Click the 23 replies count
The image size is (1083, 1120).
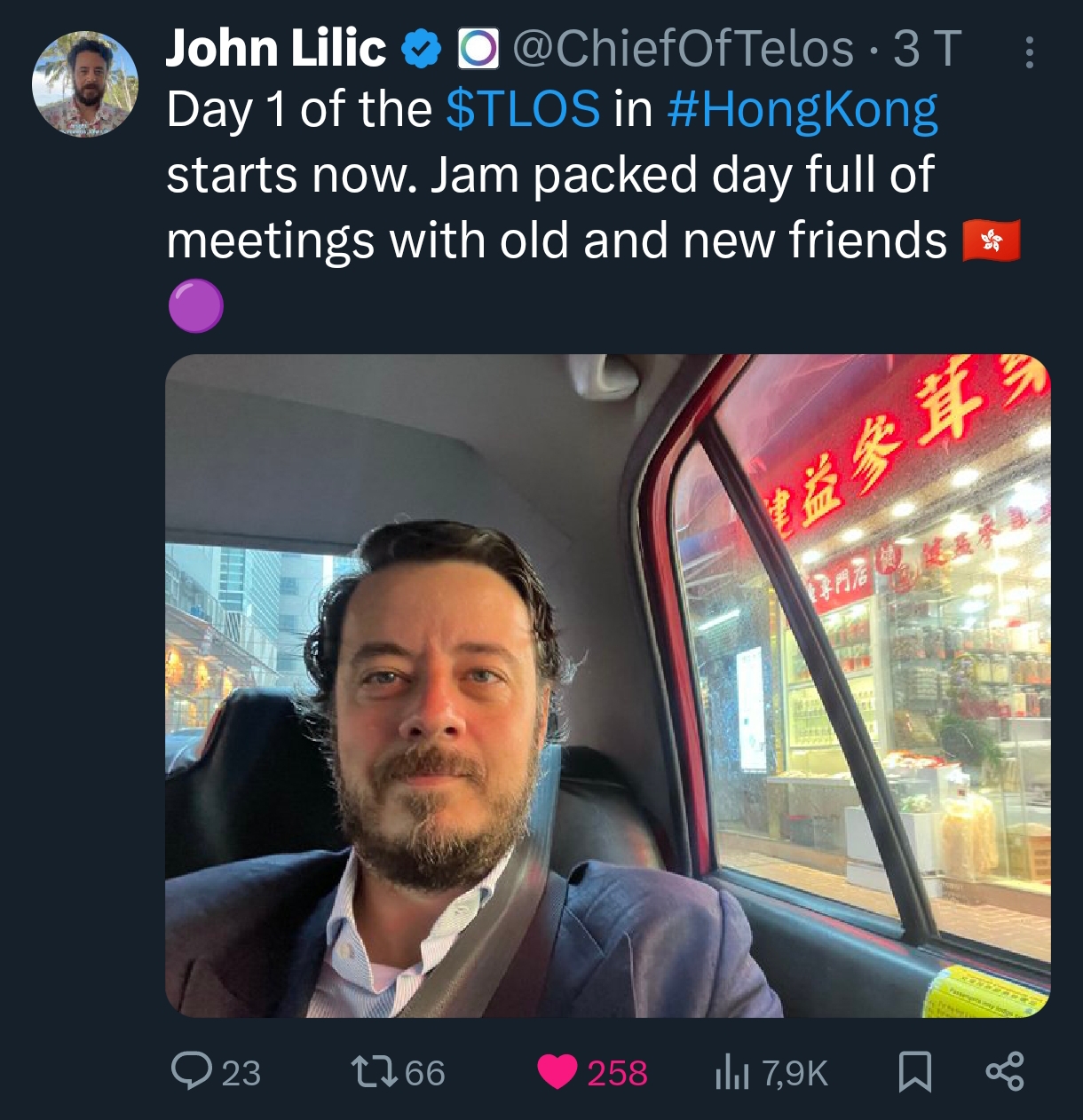241,1073
